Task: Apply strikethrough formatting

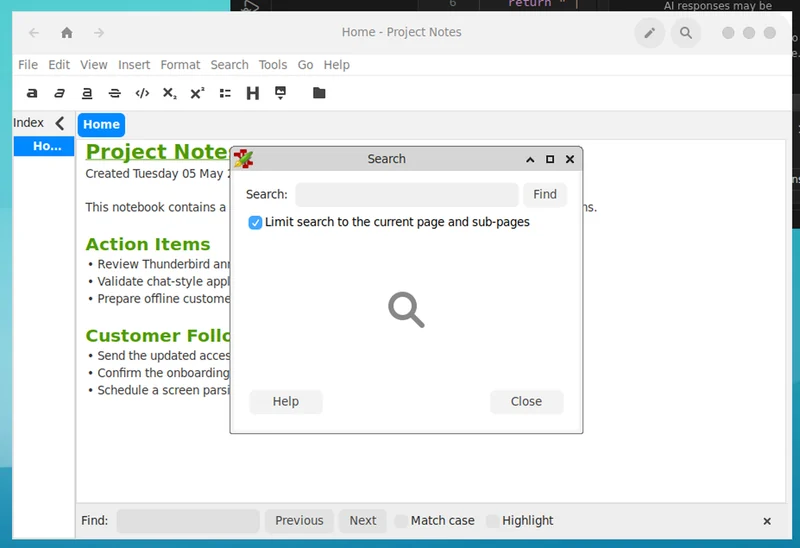Action: (114, 93)
